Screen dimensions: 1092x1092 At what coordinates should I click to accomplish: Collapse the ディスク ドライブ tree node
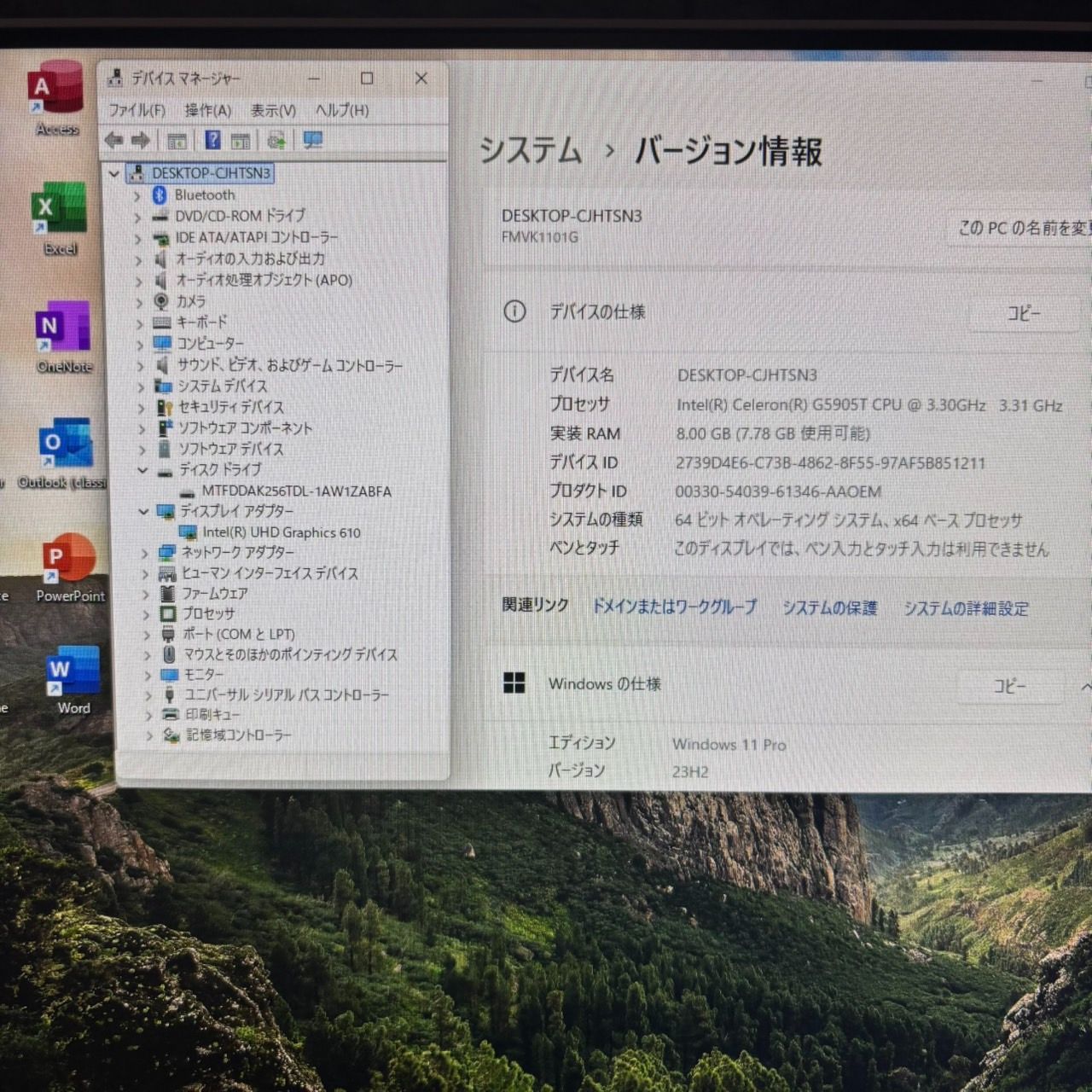click(x=142, y=470)
